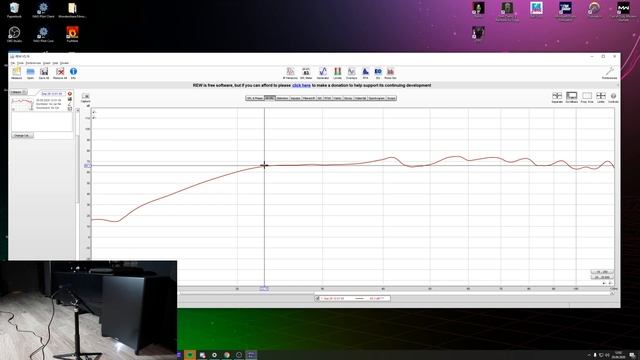Follow the 'click here' donation link
This screenshot has width=640, height=360.
point(301,85)
